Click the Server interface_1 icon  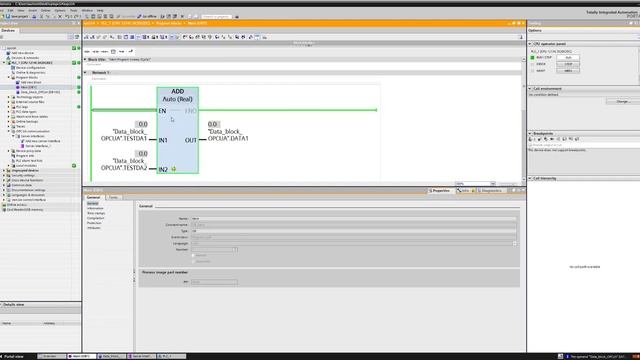point(22,146)
